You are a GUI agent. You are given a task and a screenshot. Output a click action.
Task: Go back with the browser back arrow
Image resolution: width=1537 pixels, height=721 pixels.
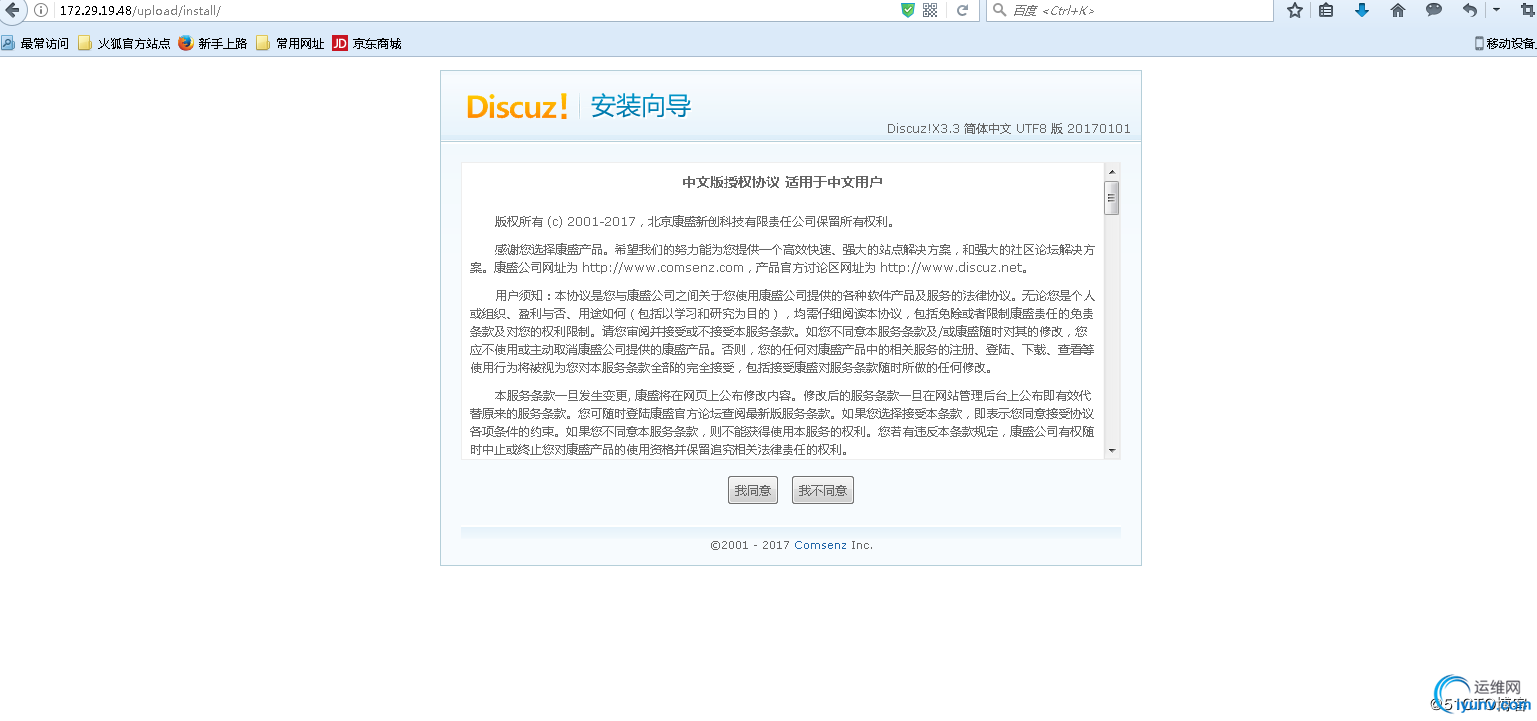point(12,10)
